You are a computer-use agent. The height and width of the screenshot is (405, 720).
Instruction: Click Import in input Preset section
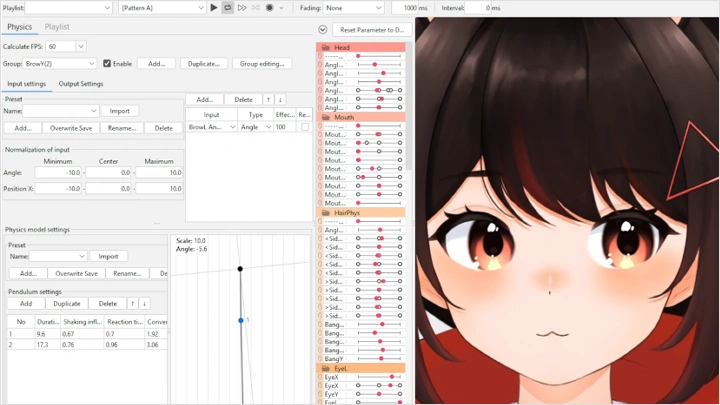(119, 111)
